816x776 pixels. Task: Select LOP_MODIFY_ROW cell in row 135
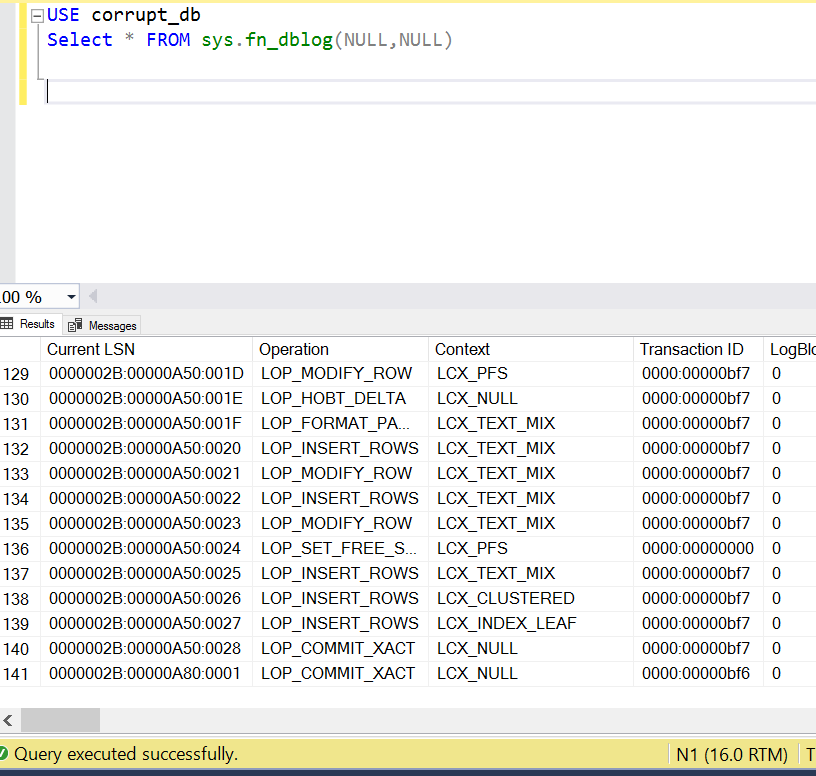coord(340,524)
